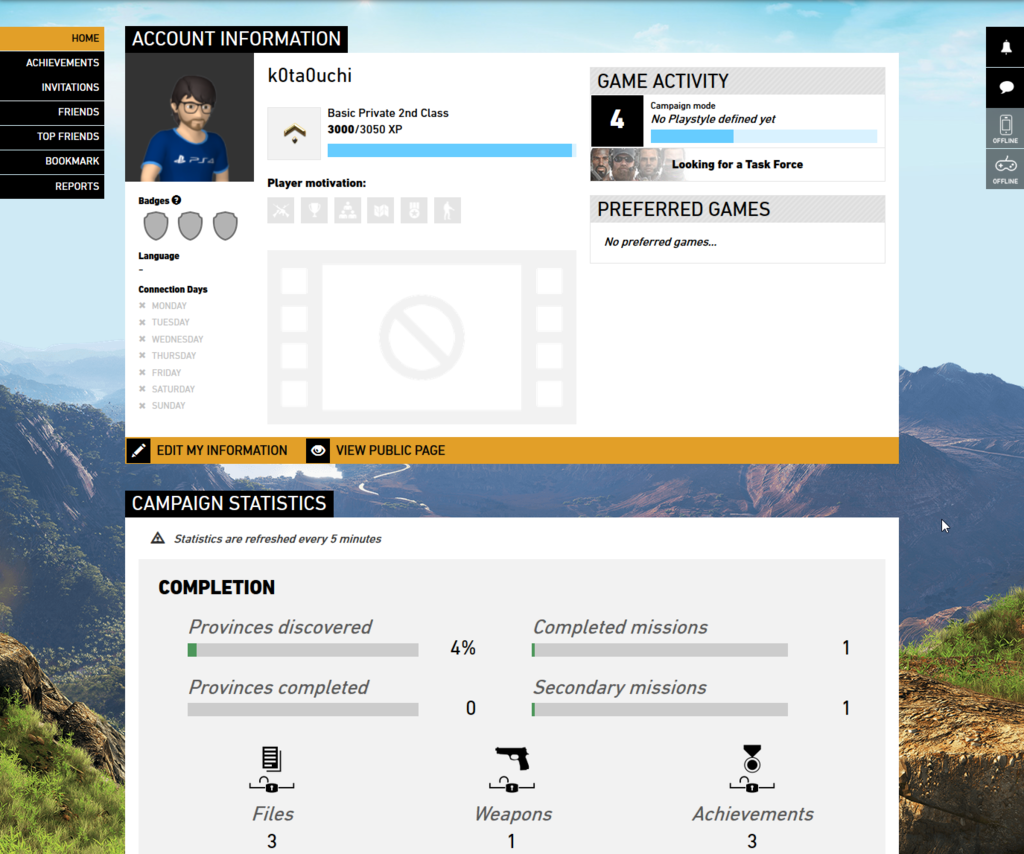Open the Invitations menu item

tap(52, 87)
